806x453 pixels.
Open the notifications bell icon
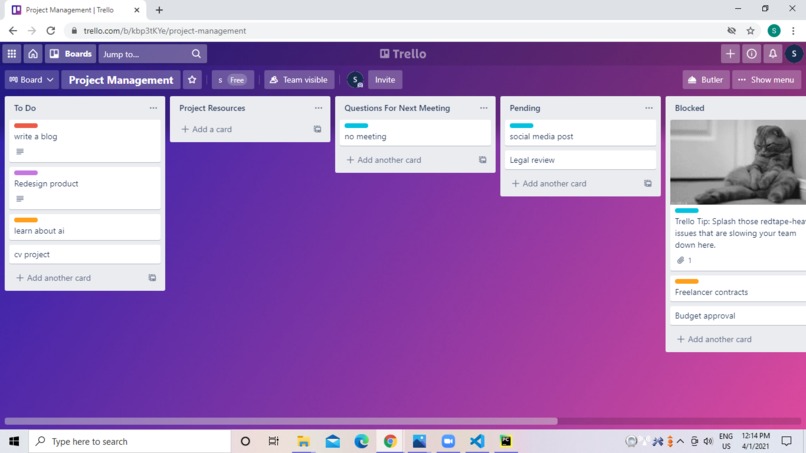click(x=773, y=53)
